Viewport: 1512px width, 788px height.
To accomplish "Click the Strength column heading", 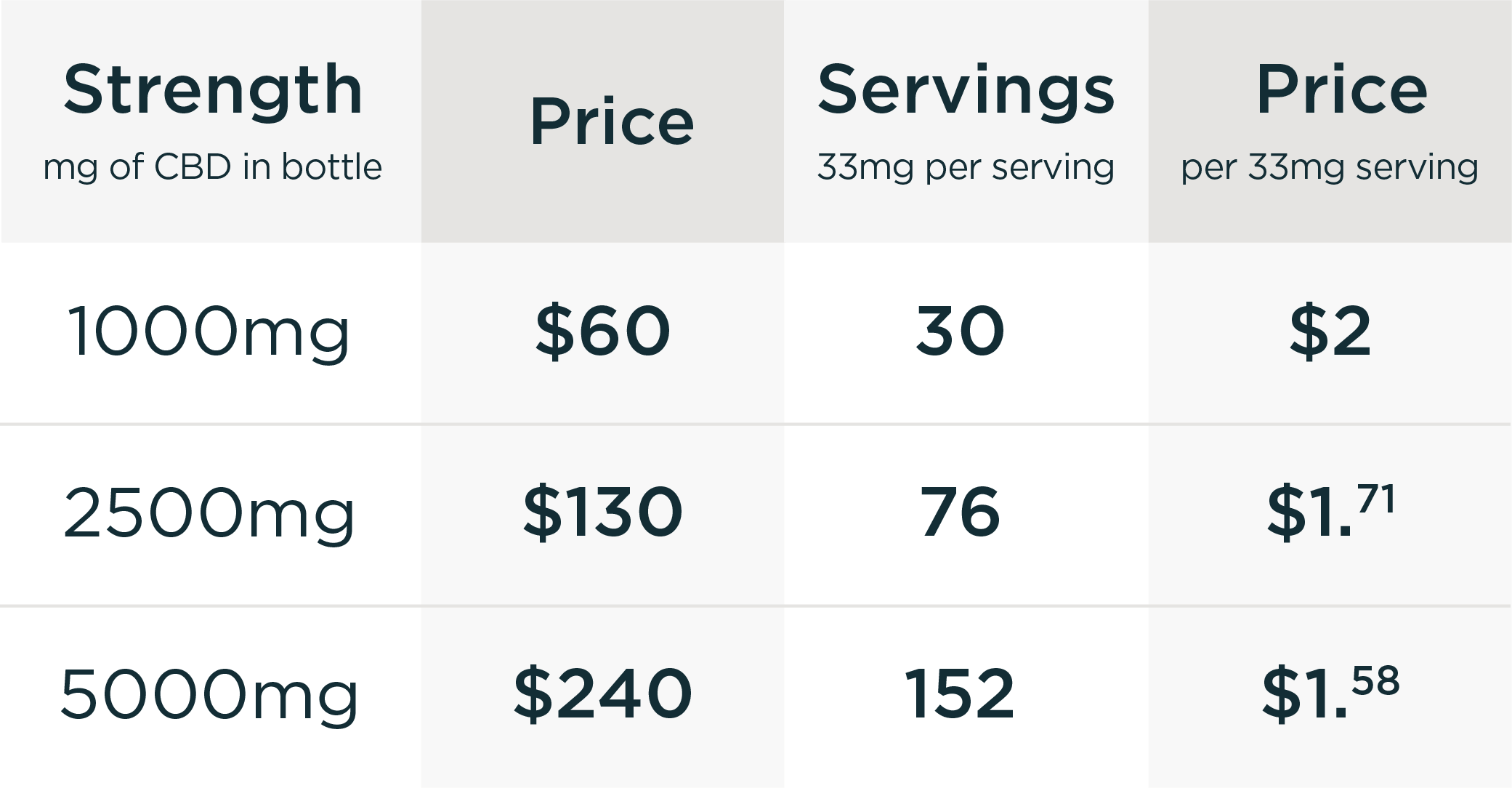I will [213, 90].
